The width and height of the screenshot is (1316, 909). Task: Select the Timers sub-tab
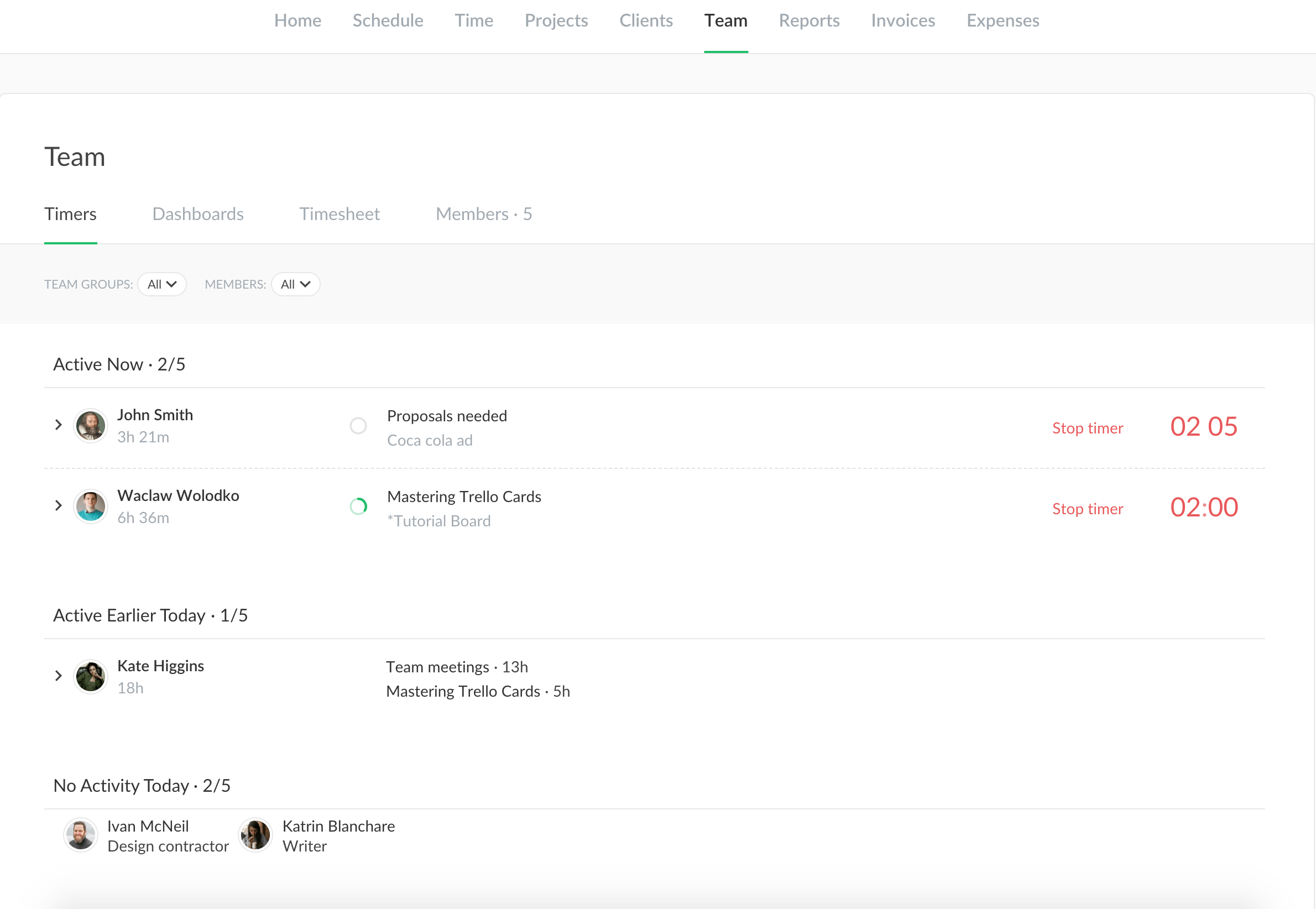[71, 214]
